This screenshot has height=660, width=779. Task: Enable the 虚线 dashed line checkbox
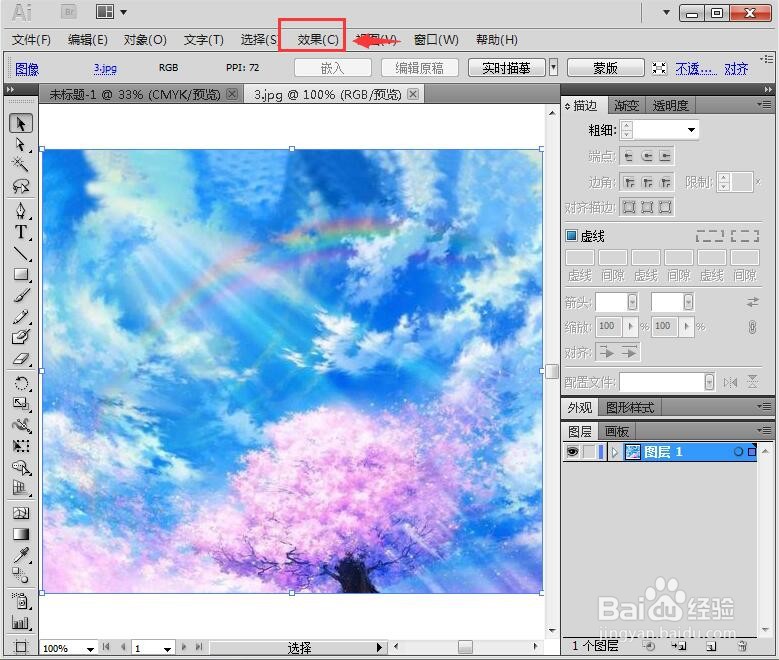(x=571, y=236)
